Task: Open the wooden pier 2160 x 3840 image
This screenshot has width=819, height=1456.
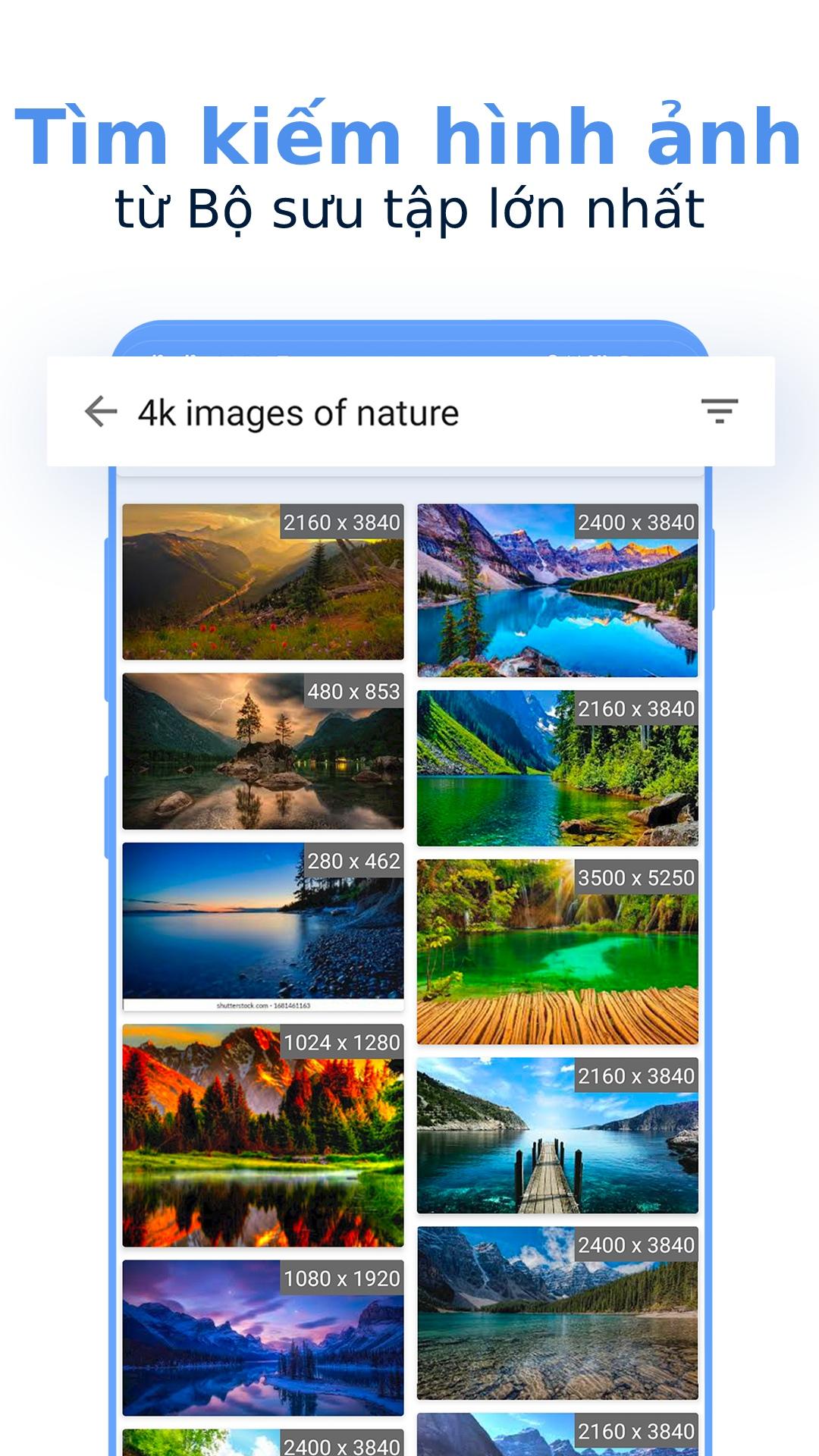Action: coord(557,1135)
